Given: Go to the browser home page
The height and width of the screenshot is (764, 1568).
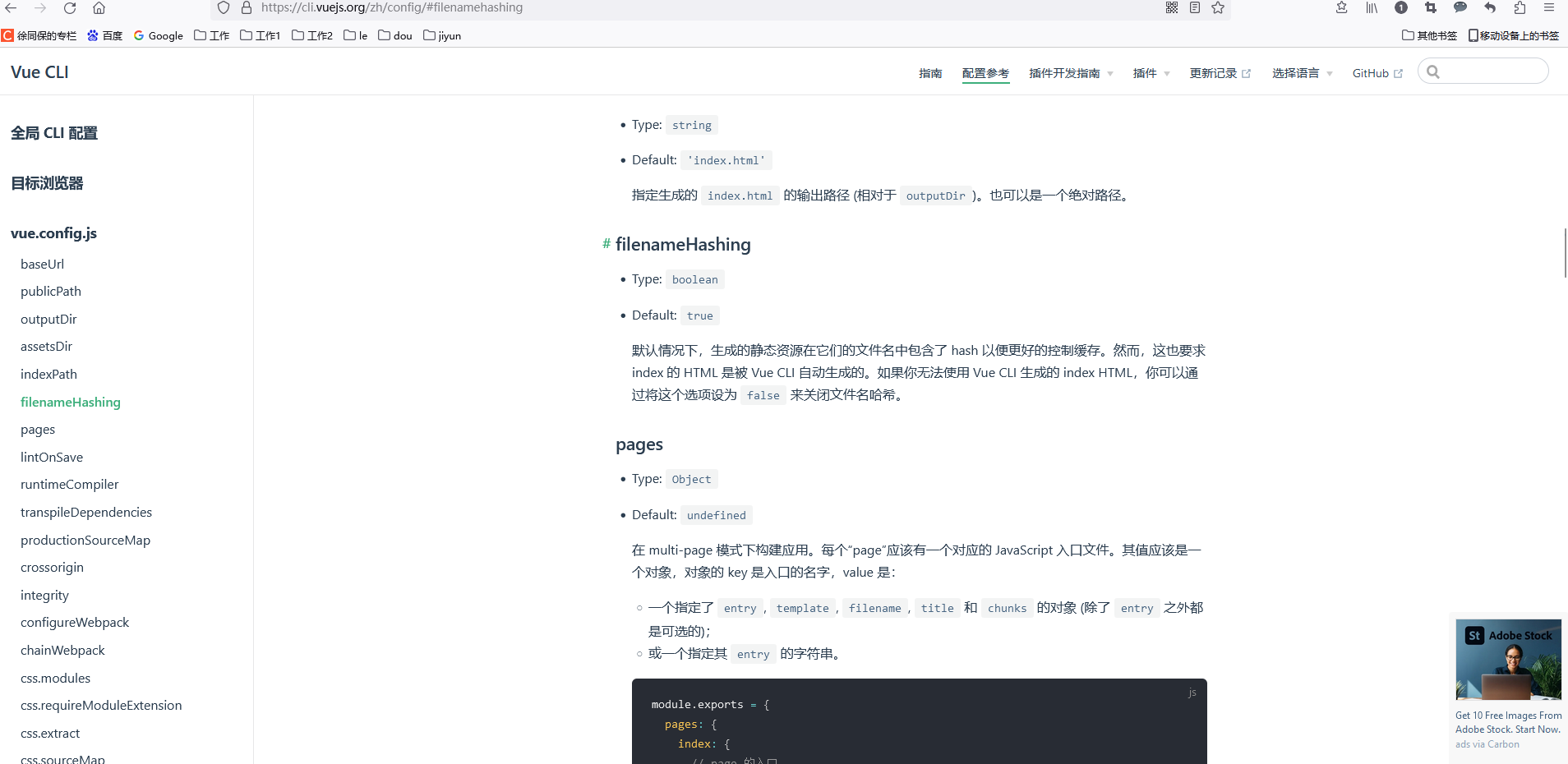Looking at the screenshot, I should point(100,8).
